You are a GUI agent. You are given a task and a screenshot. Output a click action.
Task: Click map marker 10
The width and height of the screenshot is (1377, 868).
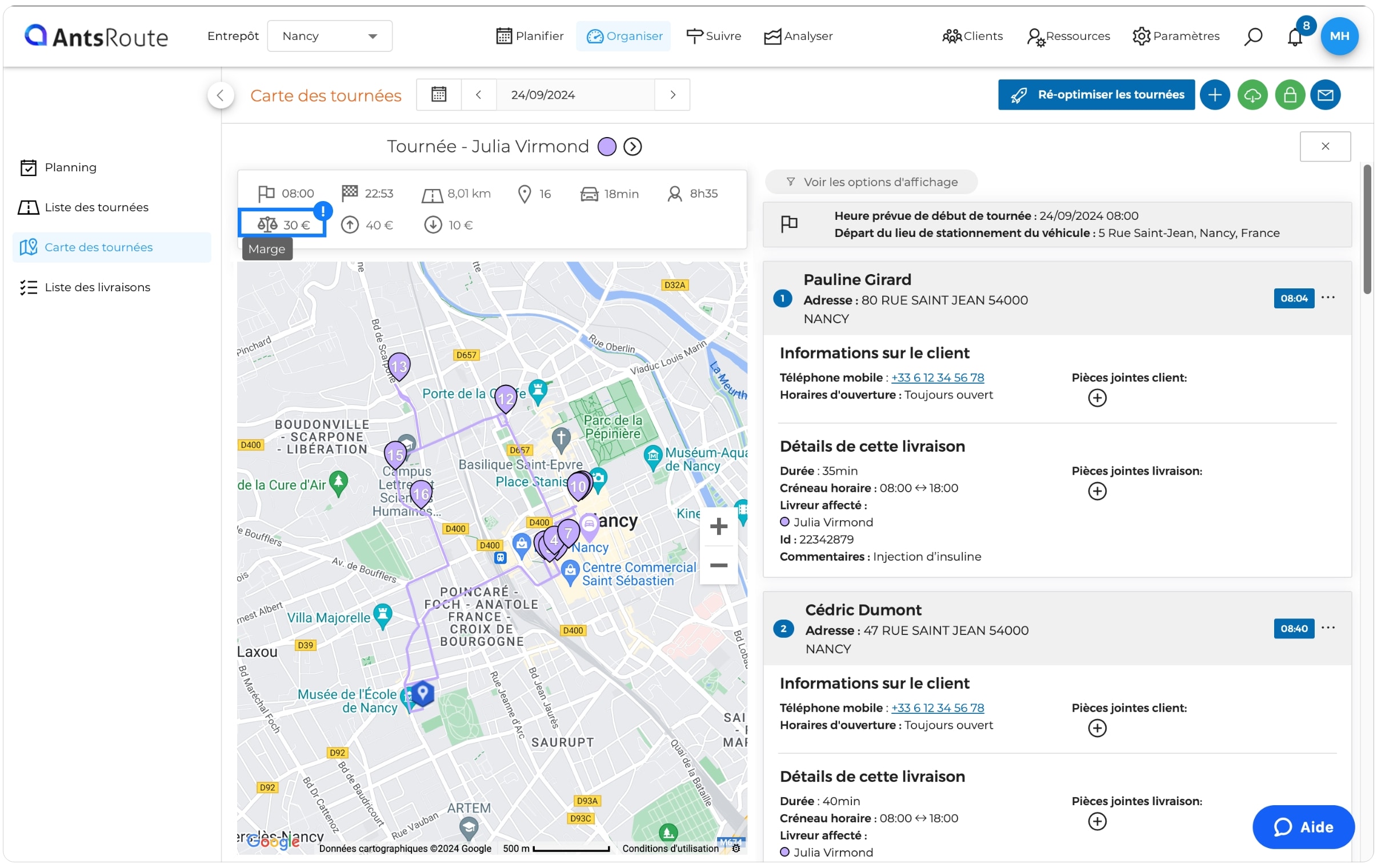(578, 487)
